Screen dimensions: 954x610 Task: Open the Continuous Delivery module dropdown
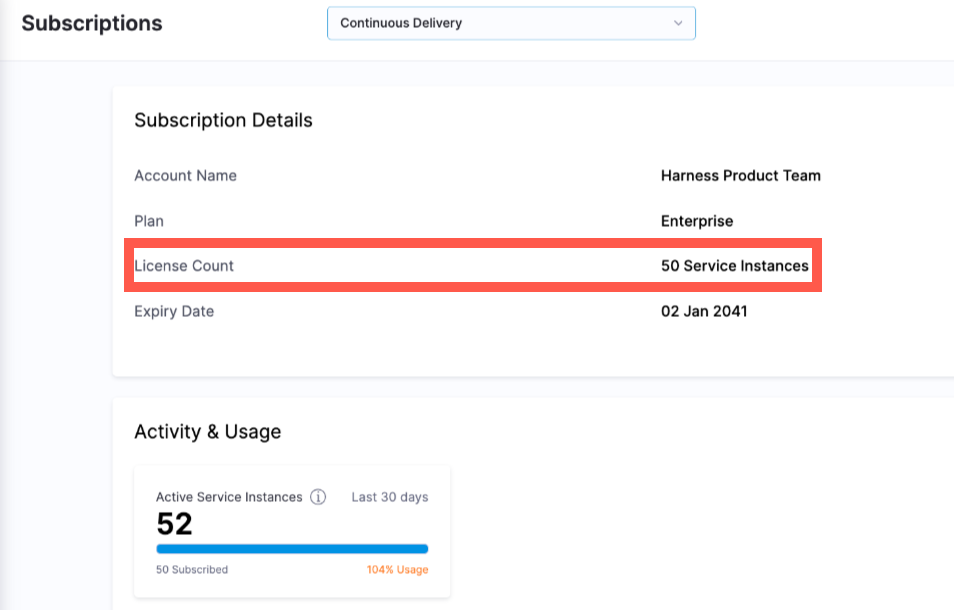click(x=510, y=23)
